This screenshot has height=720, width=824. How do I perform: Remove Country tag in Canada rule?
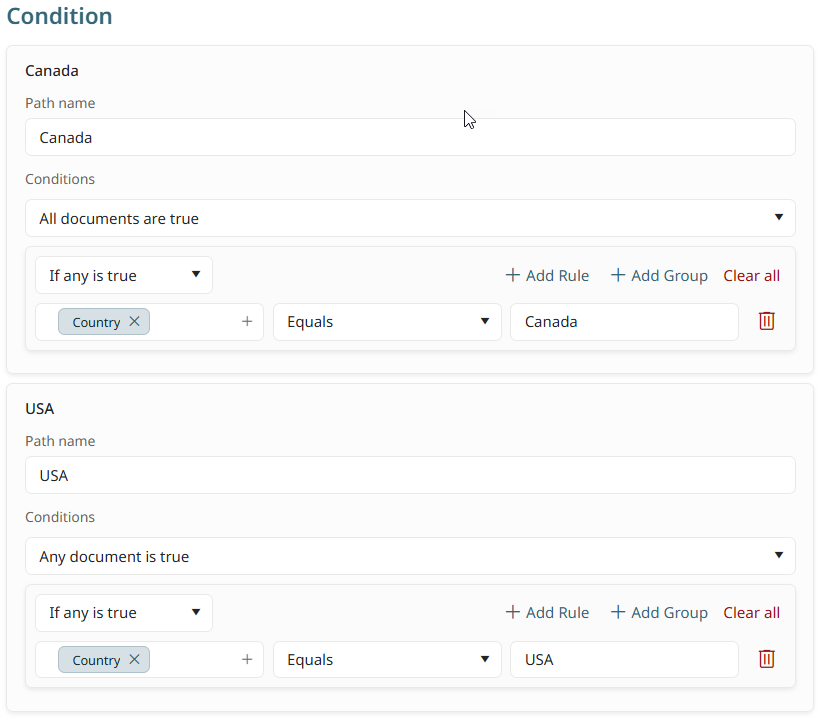pyautogui.click(x=135, y=322)
